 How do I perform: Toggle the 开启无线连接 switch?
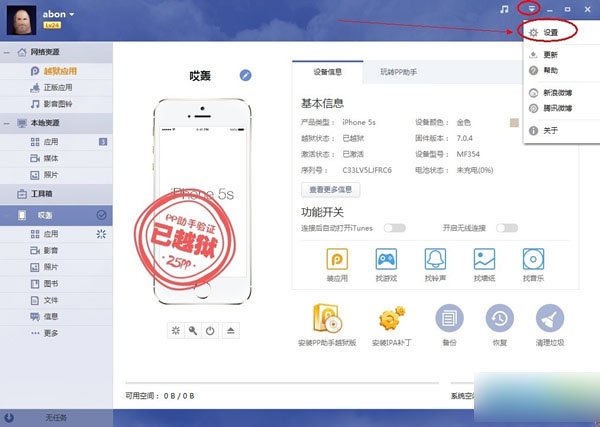[x=507, y=228]
